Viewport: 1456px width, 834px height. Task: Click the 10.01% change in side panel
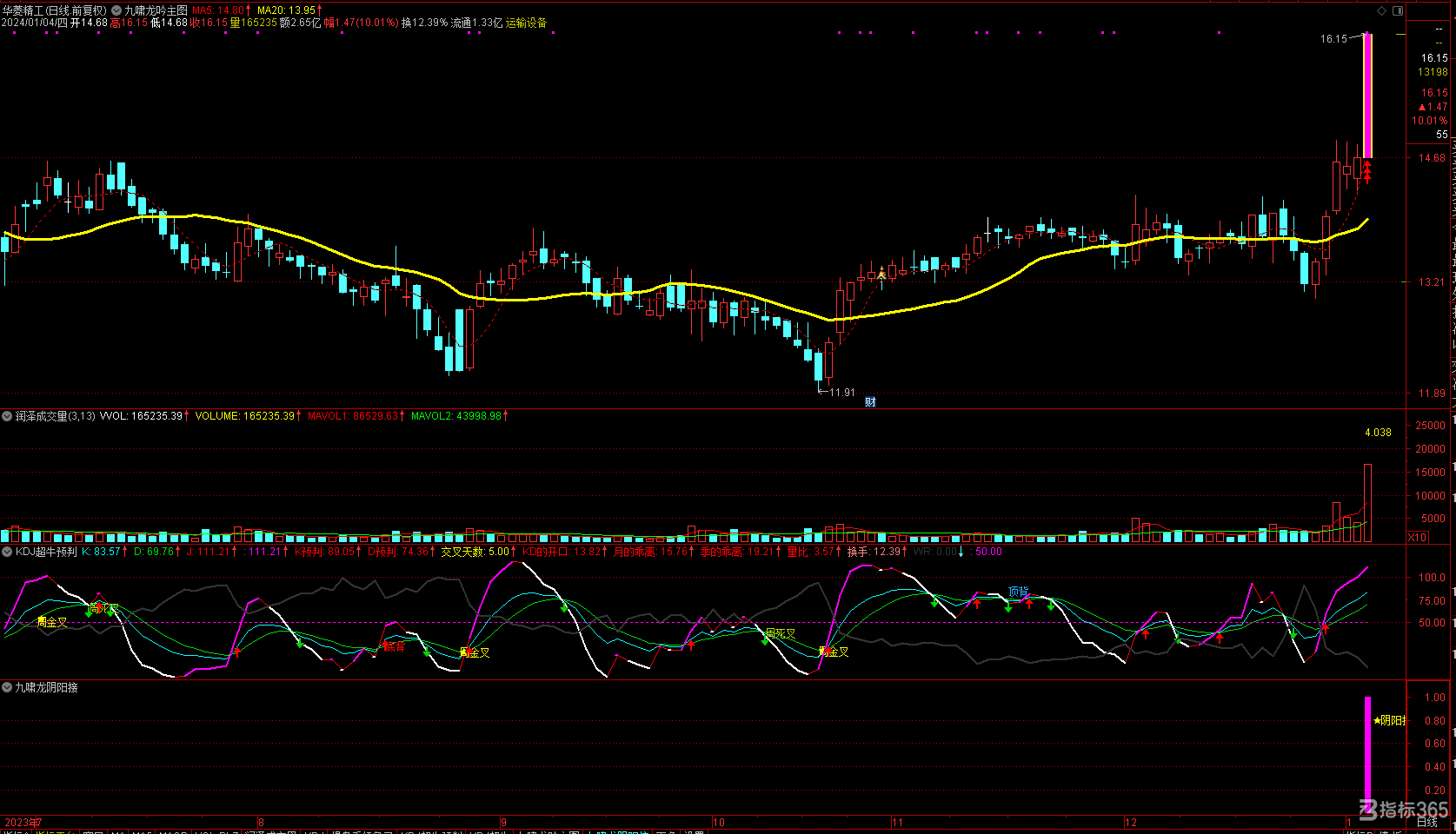click(x=1429, y=121)
